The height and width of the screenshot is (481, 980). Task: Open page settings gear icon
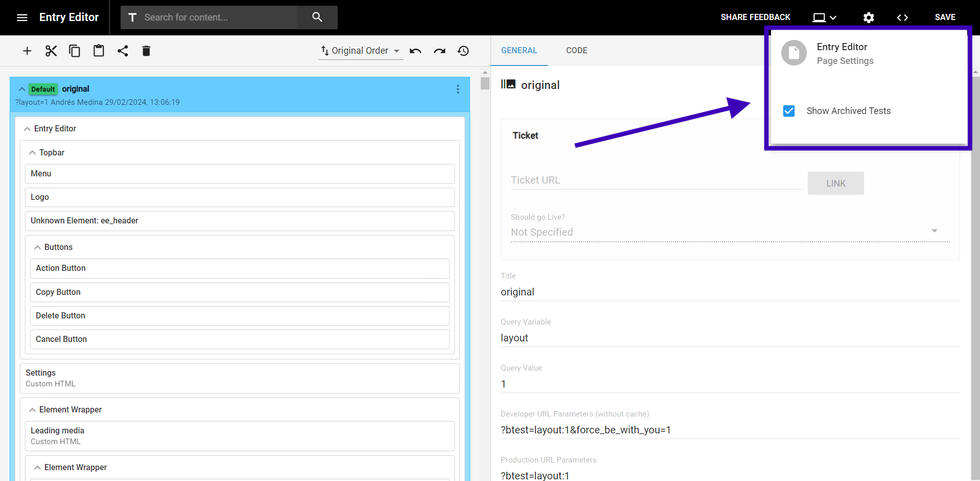click(868, 17)
